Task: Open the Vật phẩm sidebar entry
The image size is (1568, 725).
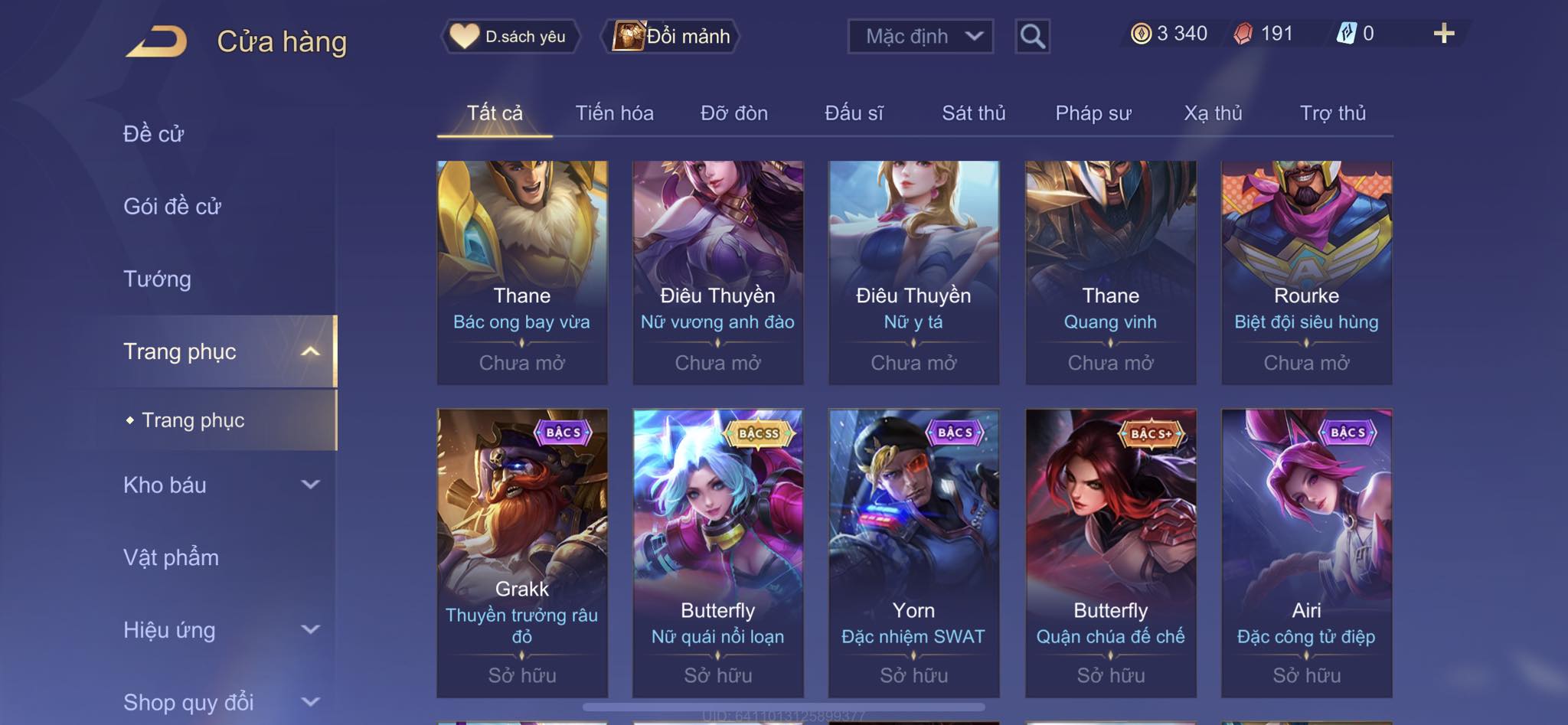Action: (171, 557)
